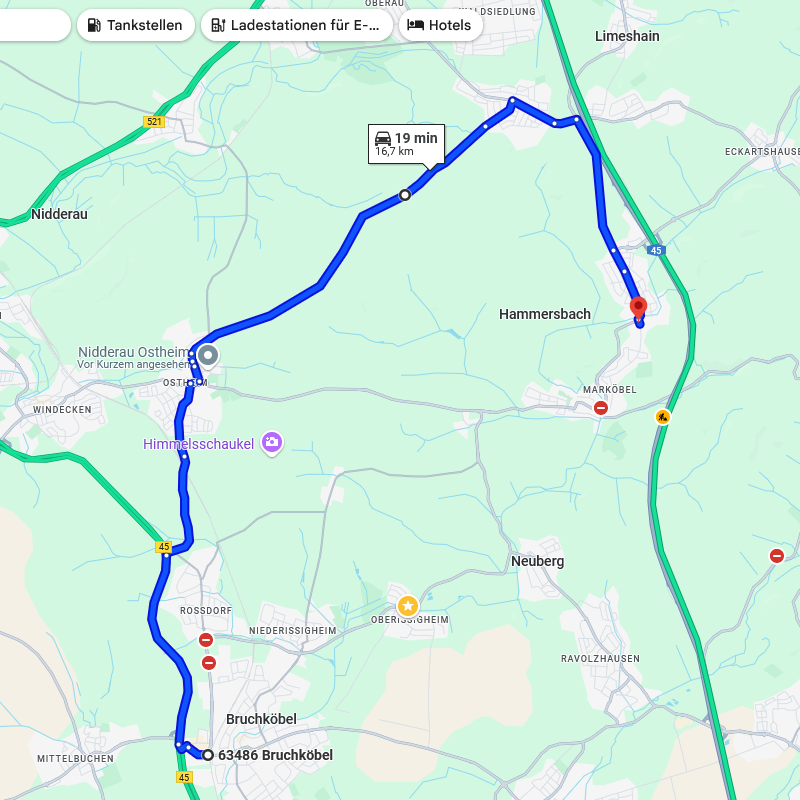Click the gray Nidderau Ostheim location pin
The width and height of the screenshot is (800, 800).
pos(208,356)
